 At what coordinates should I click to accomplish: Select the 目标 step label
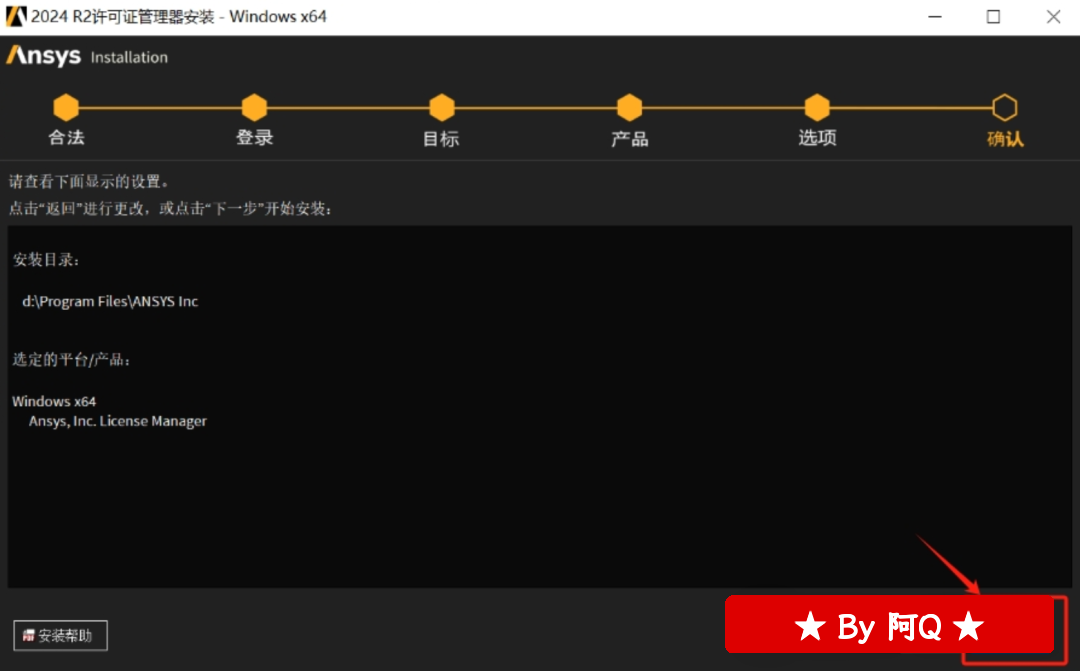coord(441,139)
